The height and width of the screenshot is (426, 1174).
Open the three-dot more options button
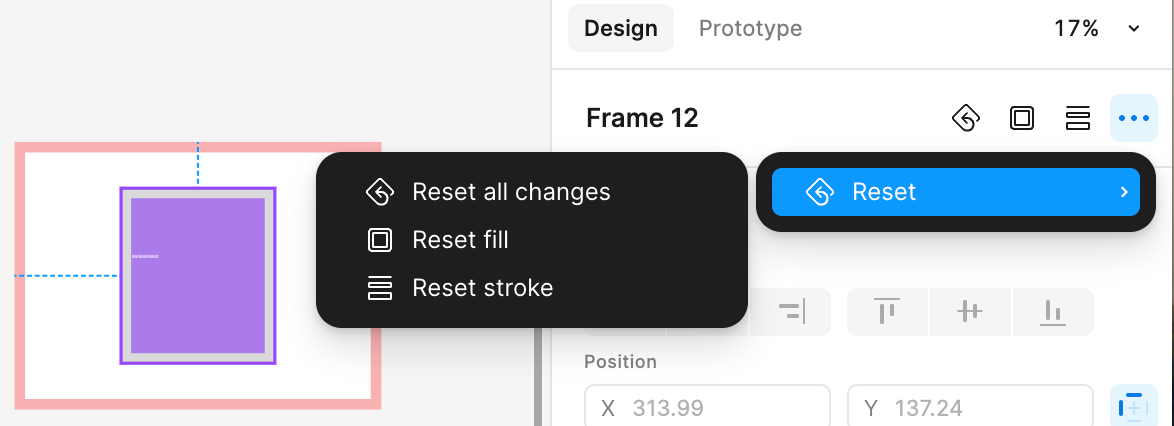click(1134, 118)
